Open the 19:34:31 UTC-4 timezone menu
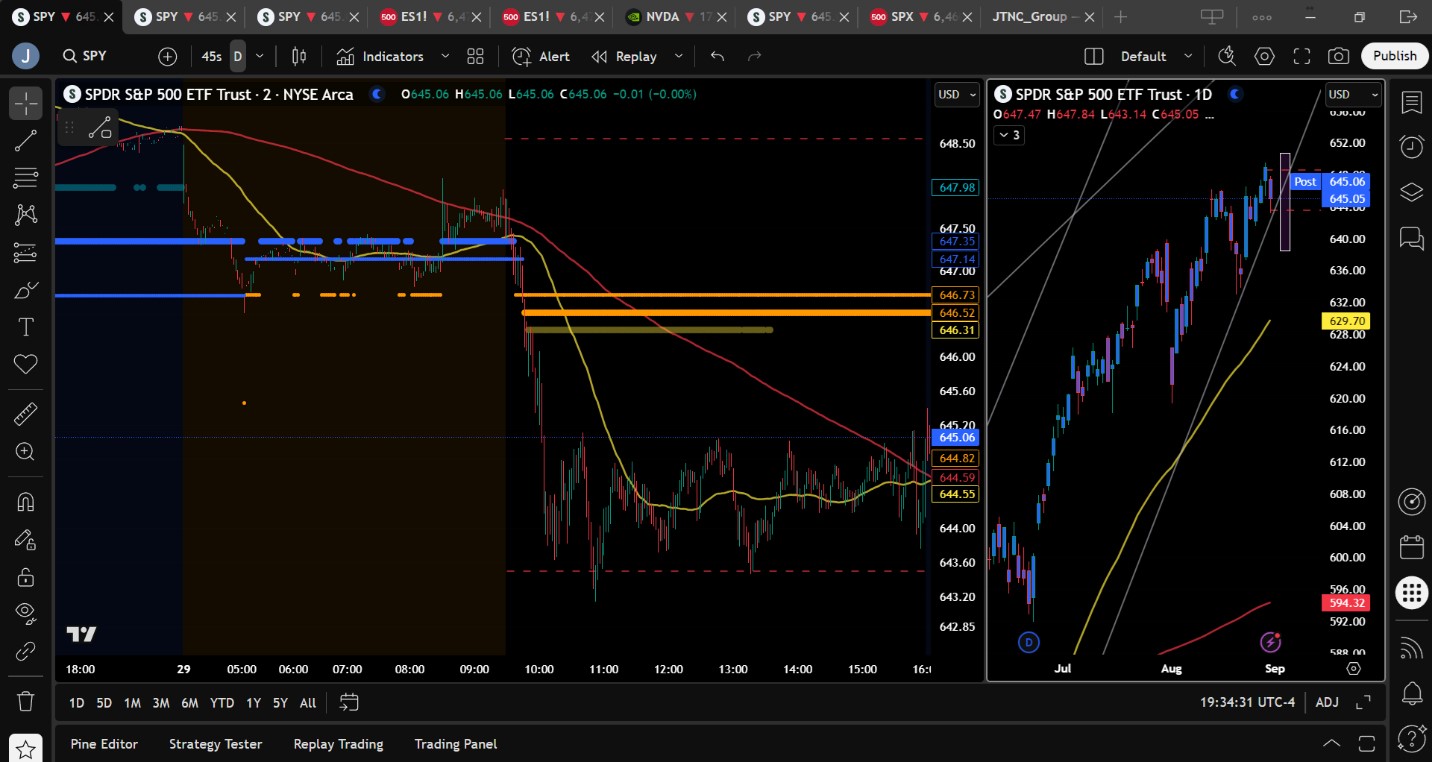1432x762 pixels. coord(1247,702)
